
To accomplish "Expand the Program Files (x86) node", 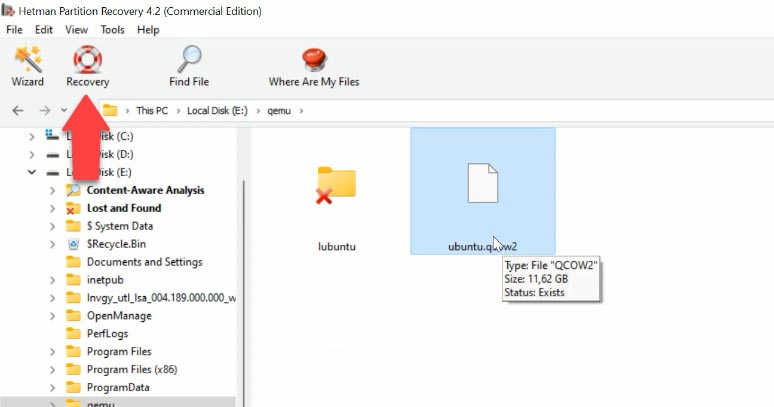I will 52,370.
